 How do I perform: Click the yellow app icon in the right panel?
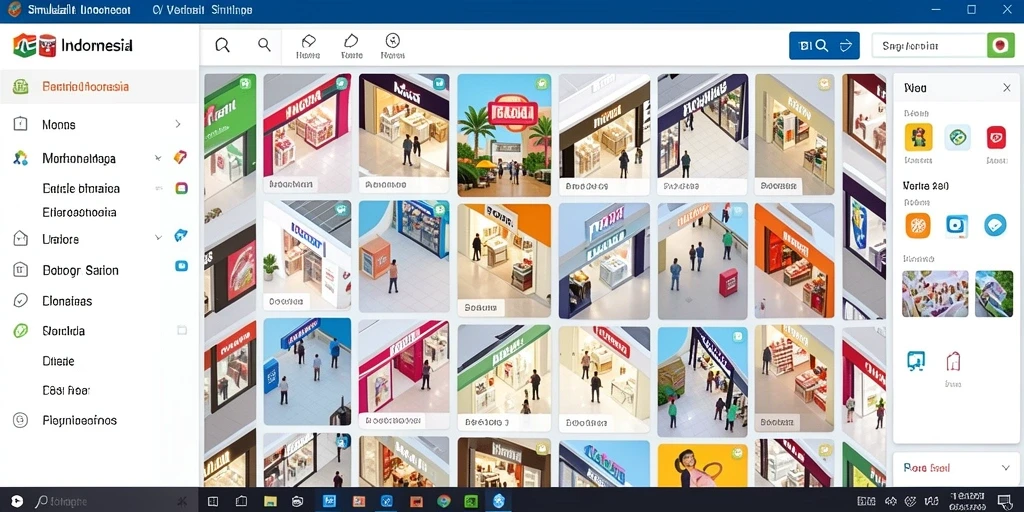[918, 137]
